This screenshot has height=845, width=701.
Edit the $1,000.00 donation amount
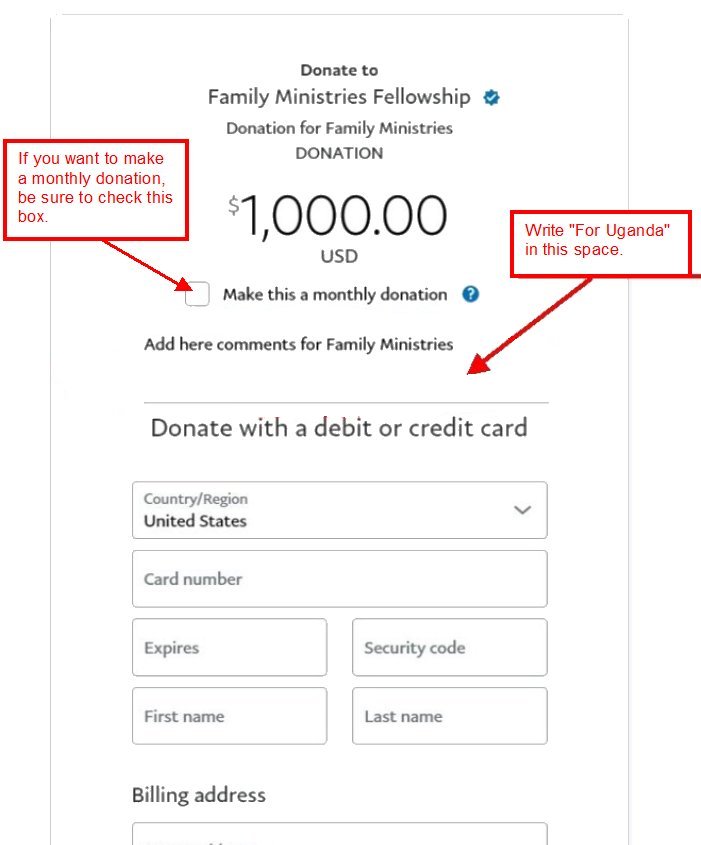(338, 215)
